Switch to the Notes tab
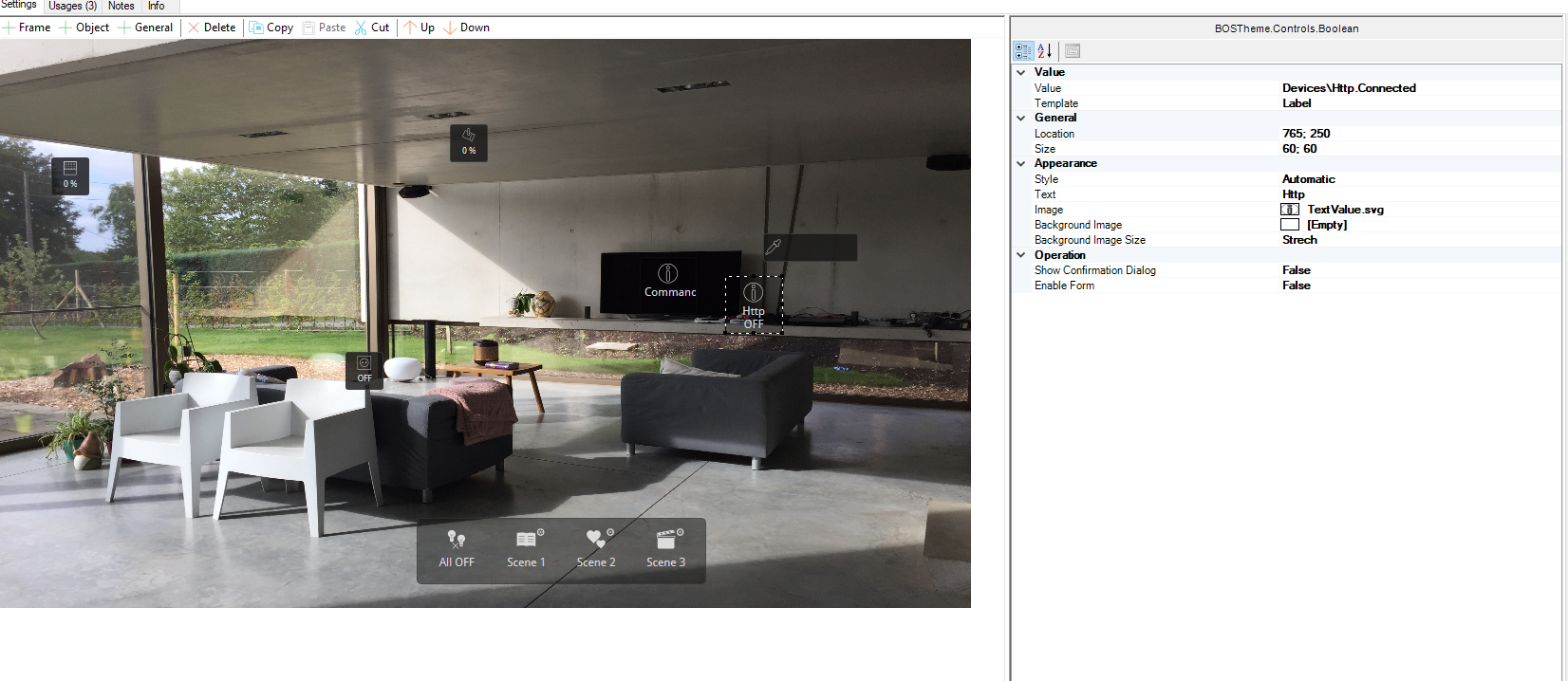This screenshot has height=681, width=1568. click(x=121, y=6)
